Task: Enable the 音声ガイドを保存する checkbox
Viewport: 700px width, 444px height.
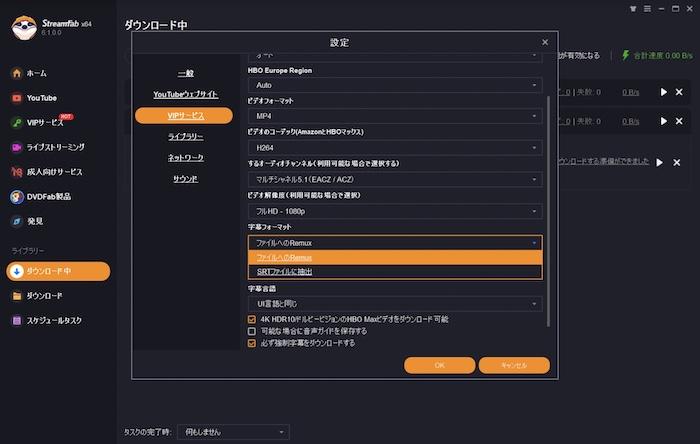Action: (x=252, y=332)
